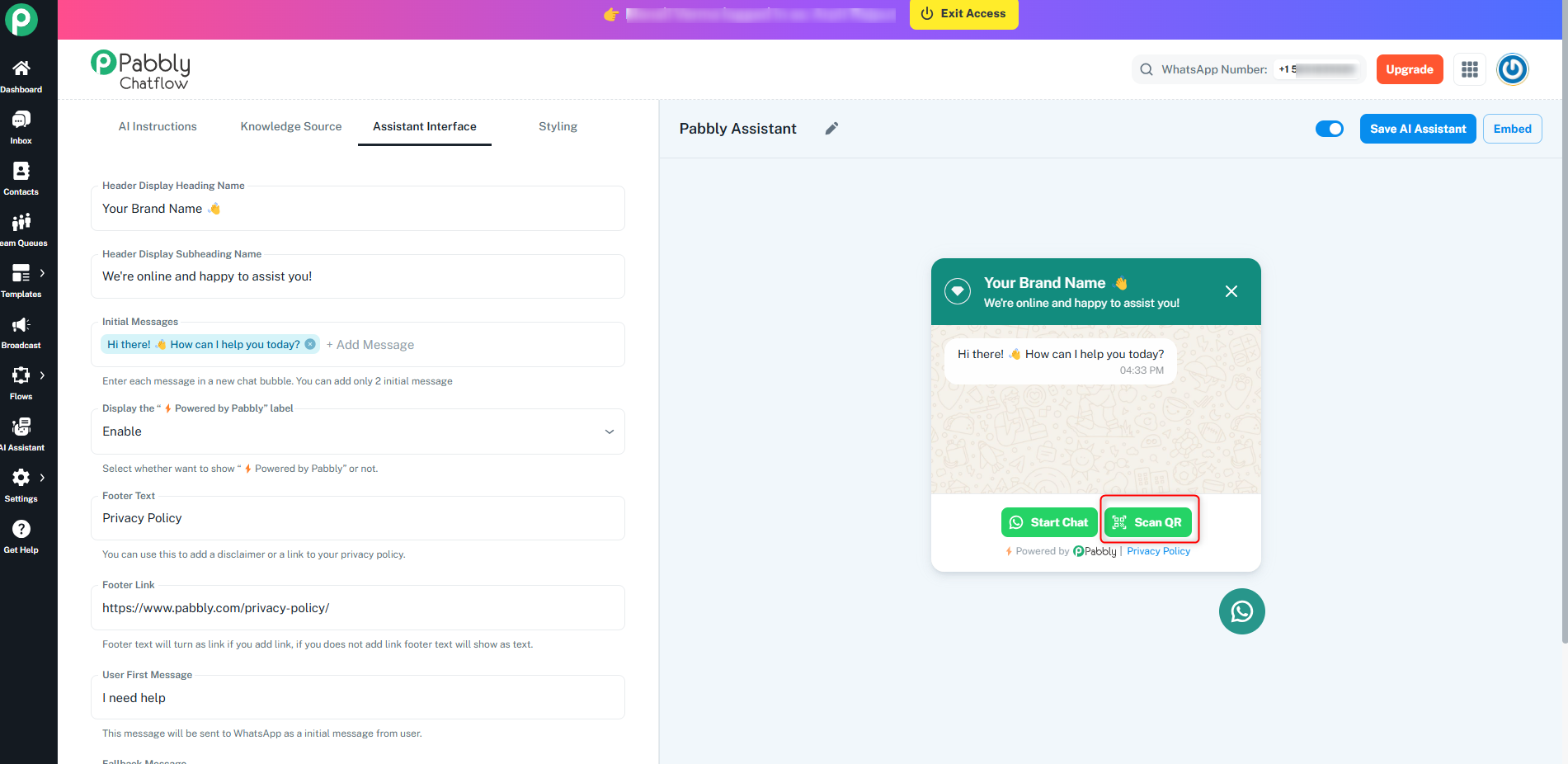The height and width of the screenshot is (764, 1568).
Task: Focus the Header Display Heading Name field
Action: [x=357, y=209]
